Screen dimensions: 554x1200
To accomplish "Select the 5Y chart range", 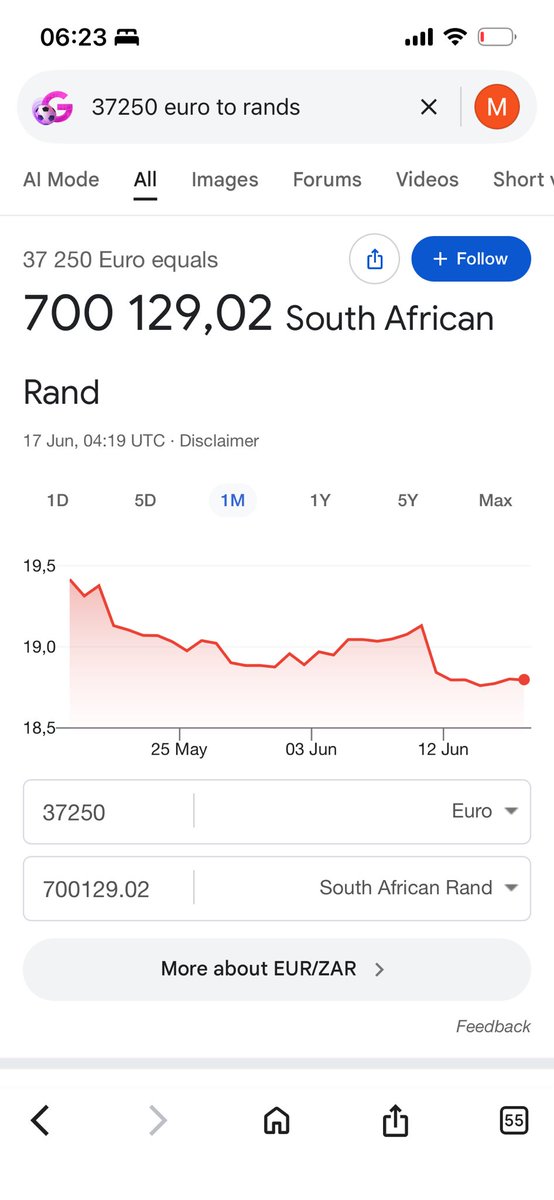I will point(407,500).
